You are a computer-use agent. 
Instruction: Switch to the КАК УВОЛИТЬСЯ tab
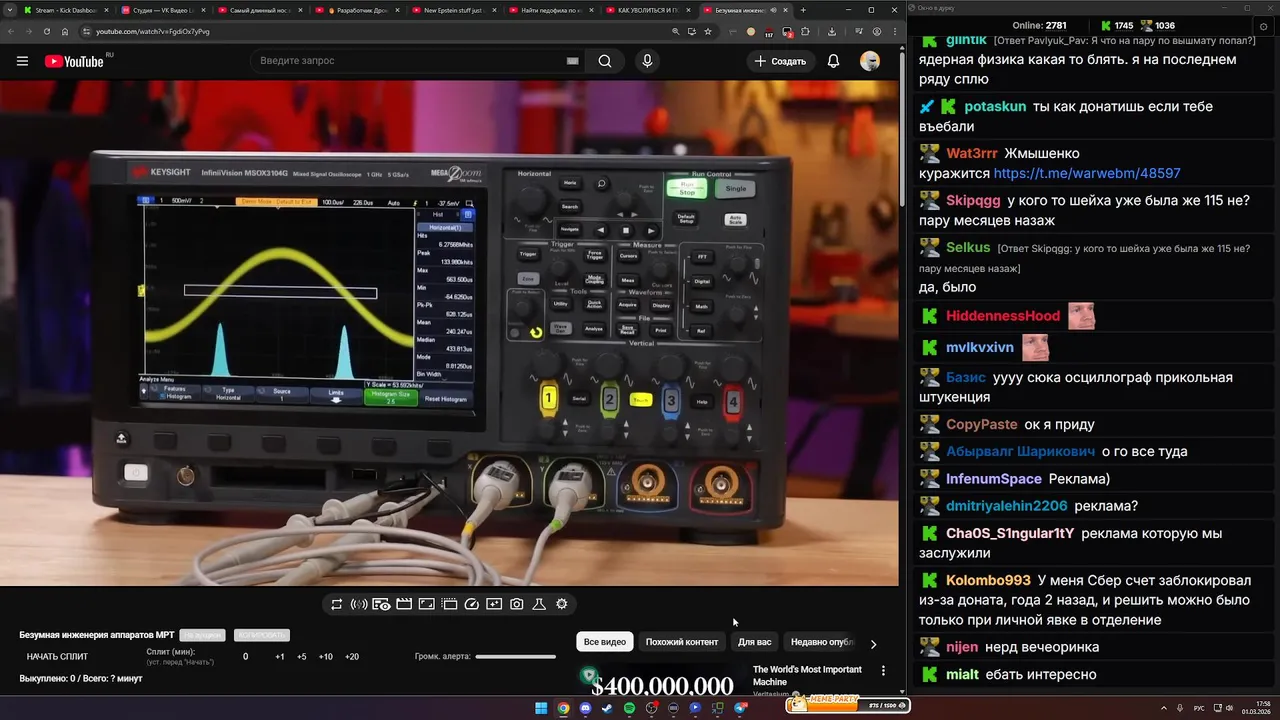(x=649, y=10)
